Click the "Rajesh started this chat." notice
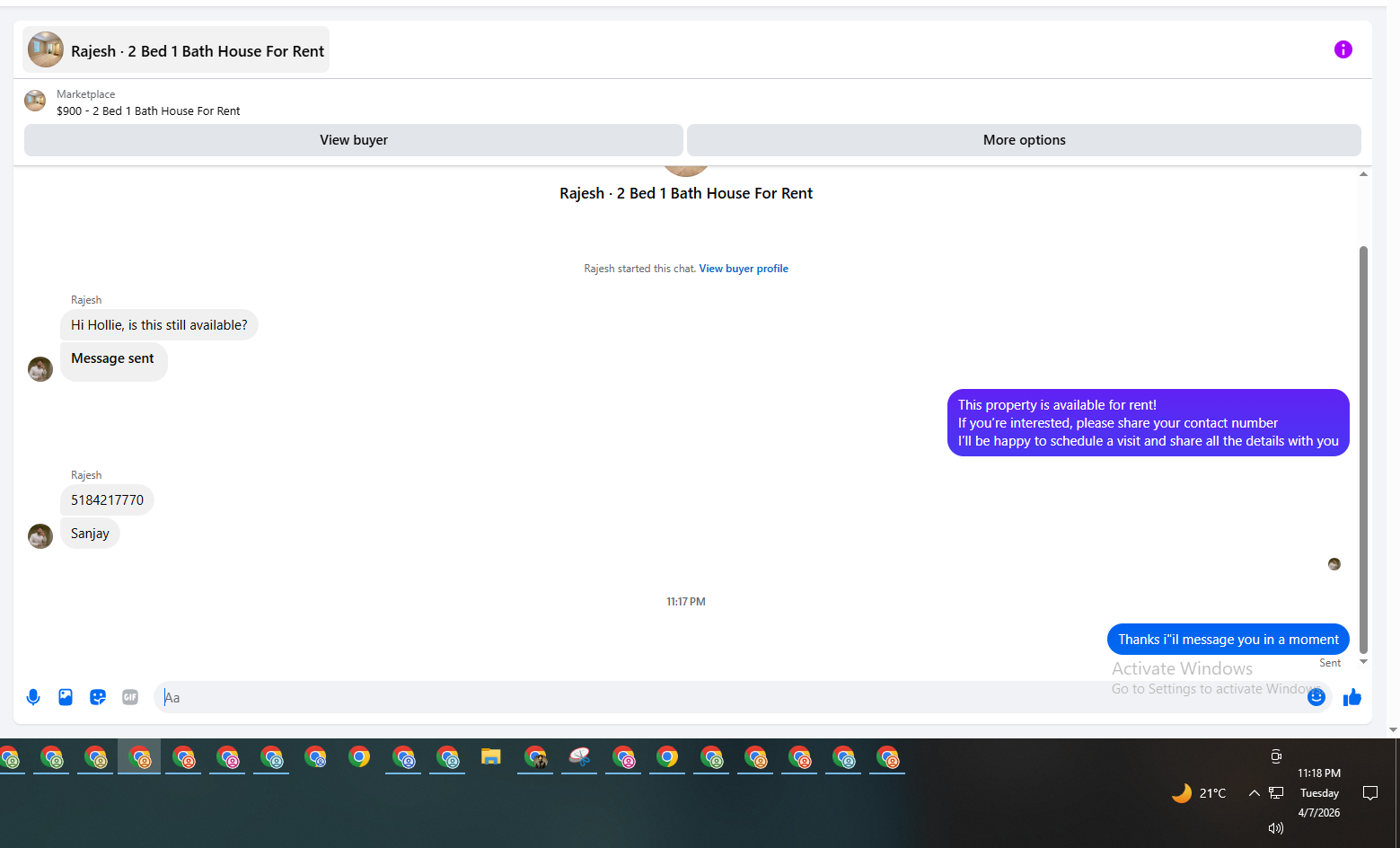 [x=639, y=269]
